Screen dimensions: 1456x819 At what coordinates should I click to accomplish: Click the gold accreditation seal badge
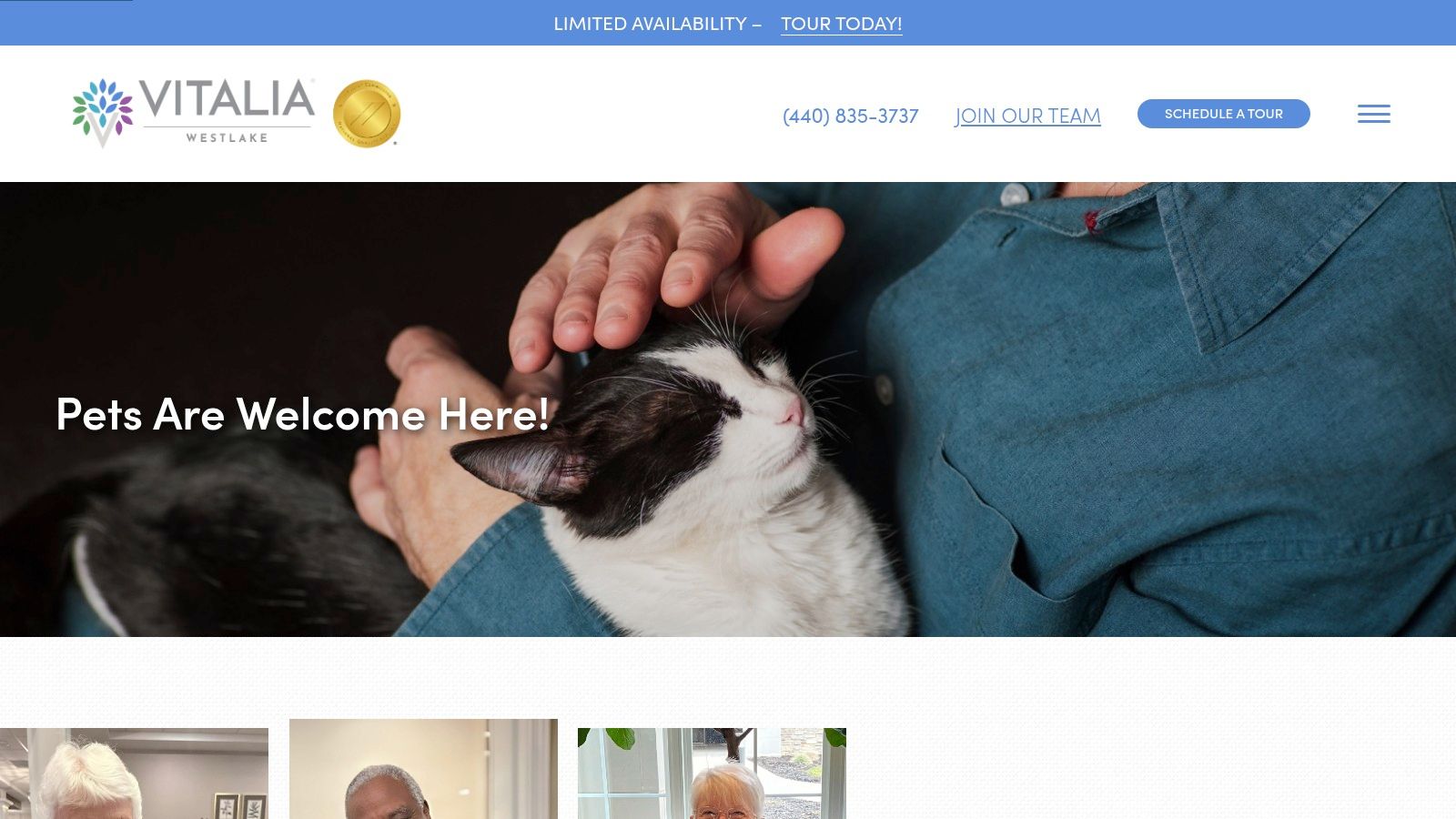pyautogui.click(x=367, y=113)
